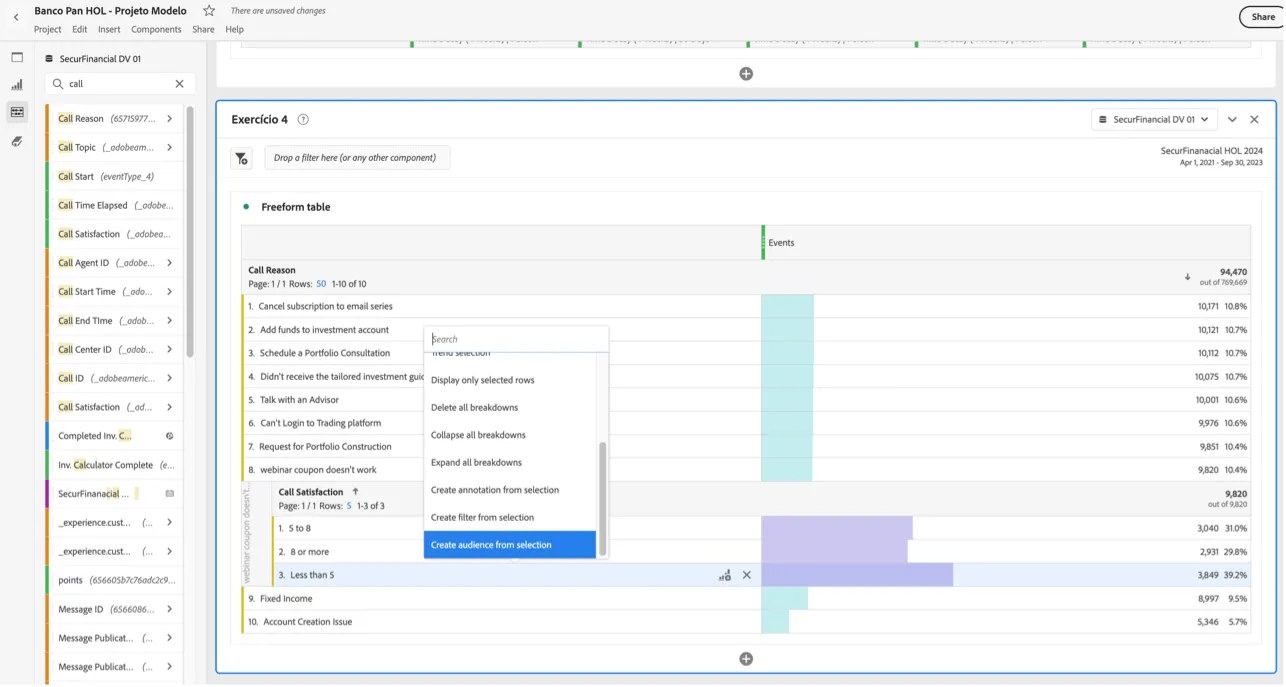The height and width of the screenshot is (687, 1286).
Task: Open the data view dropdown in Exercício 4
Action: (1154, 120)
